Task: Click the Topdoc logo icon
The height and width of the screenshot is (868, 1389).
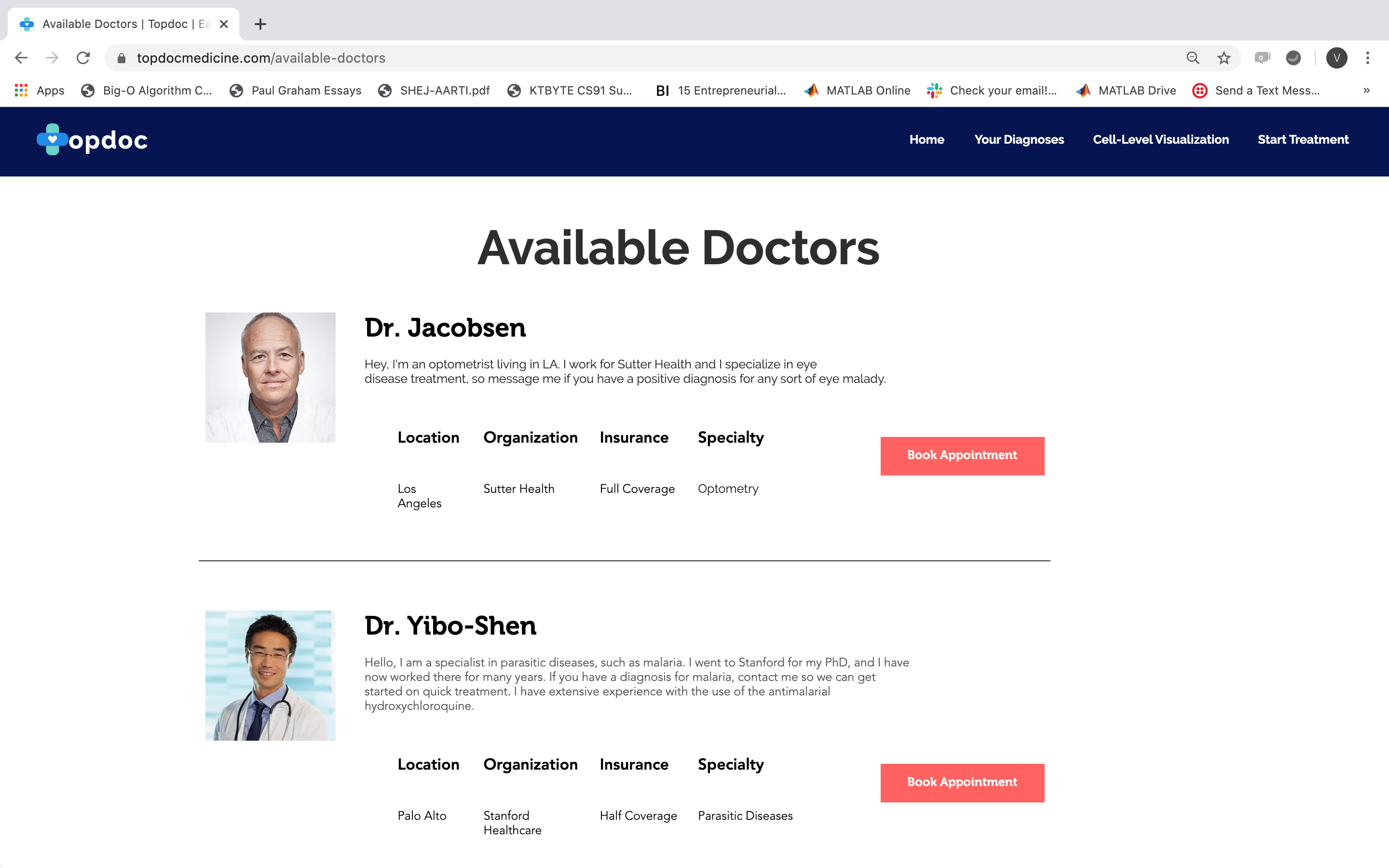Action: 52,139
